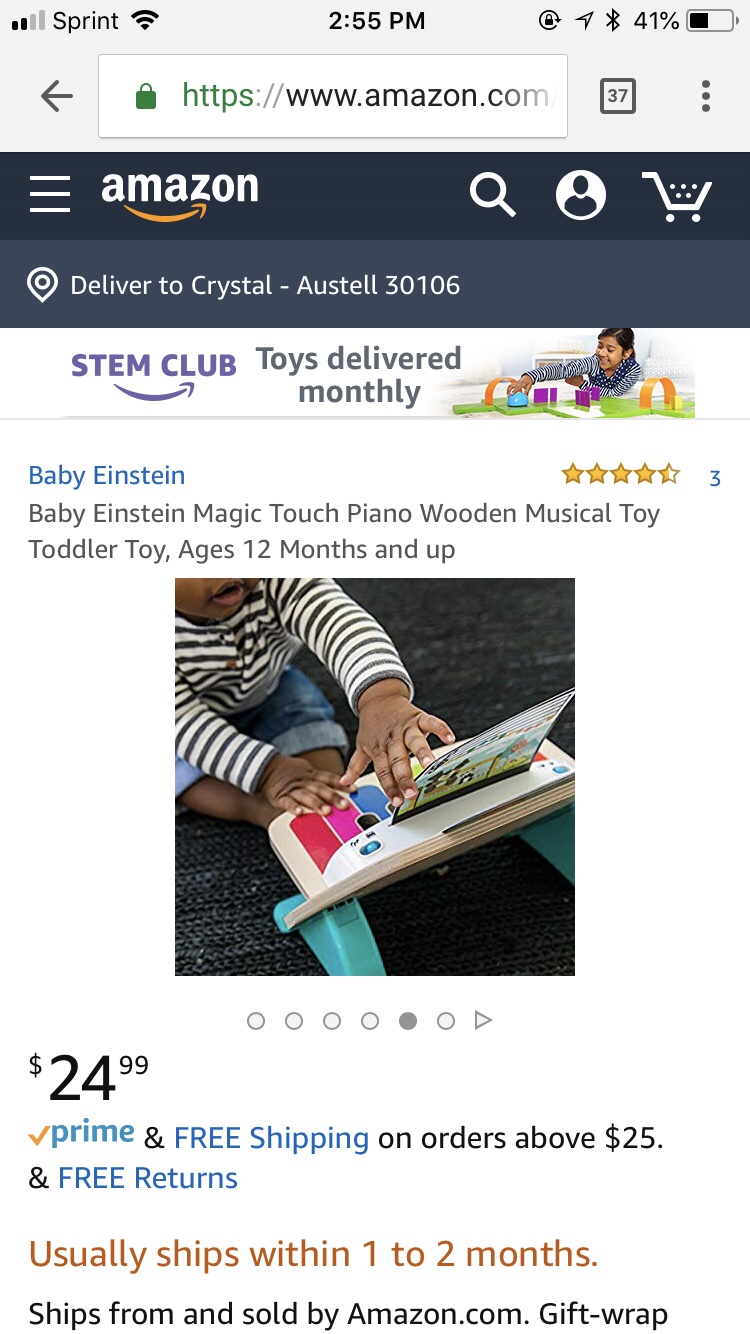This screenshot has height=1334, width=750.
Task: Open the FREE Returns link
Action: click(148, 1178)
